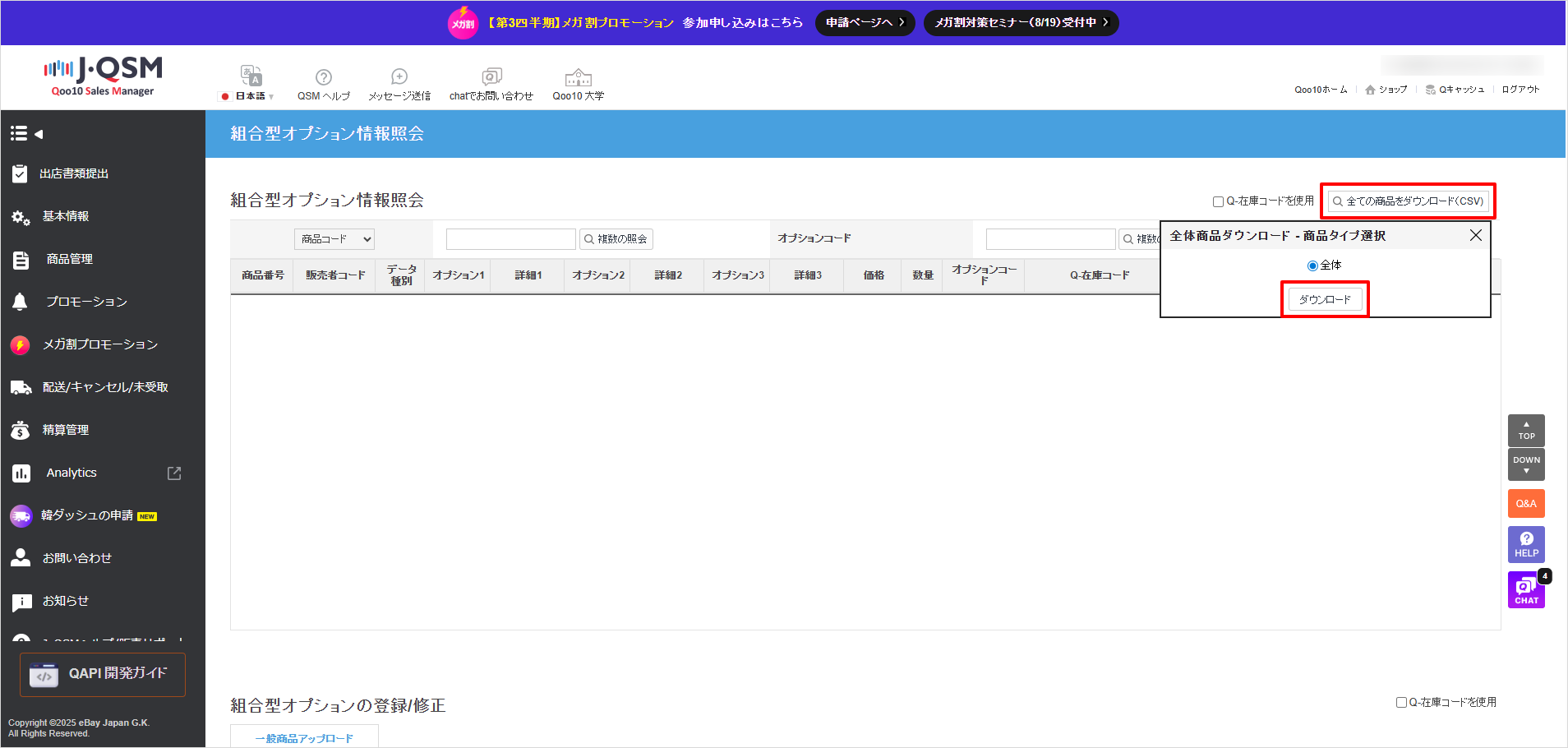
Task: Open 精算管理 sidebar menu
Action: 66,430
